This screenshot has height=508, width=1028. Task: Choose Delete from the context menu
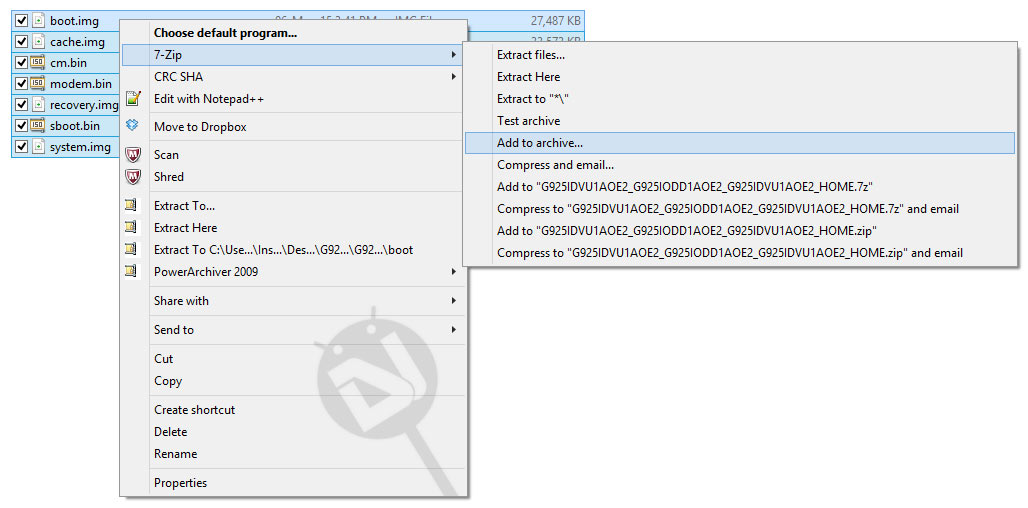(x=170, y=432)
